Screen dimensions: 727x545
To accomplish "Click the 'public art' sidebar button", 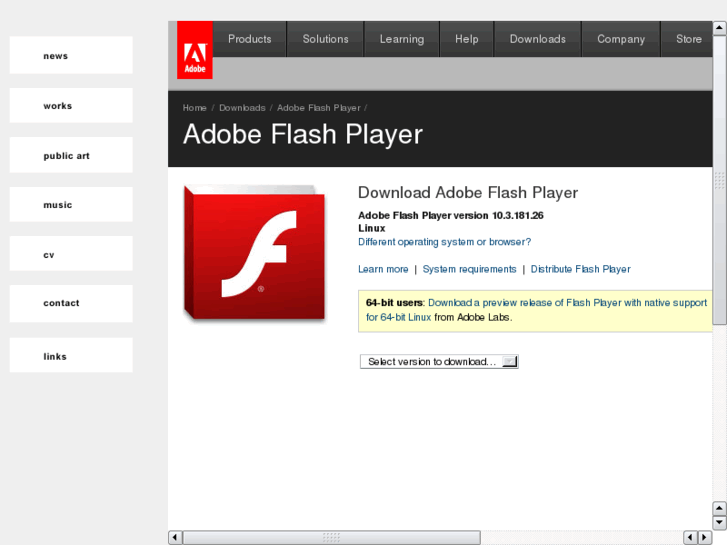I will coord(71,156).
